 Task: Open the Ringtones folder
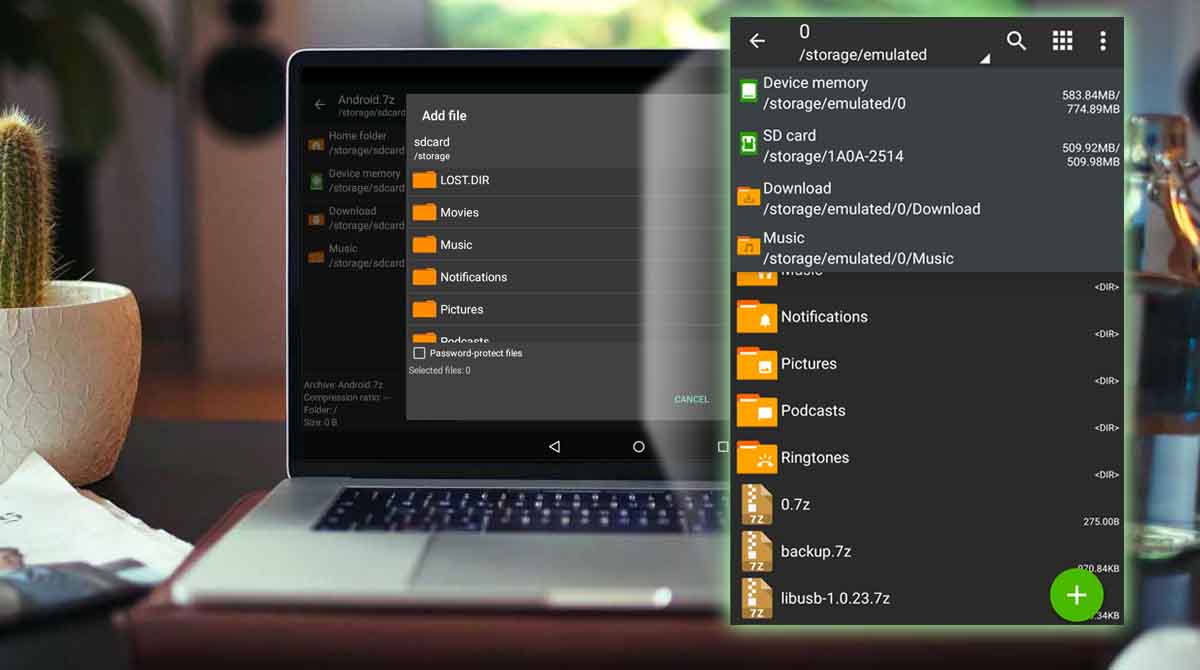pos(927,458)
